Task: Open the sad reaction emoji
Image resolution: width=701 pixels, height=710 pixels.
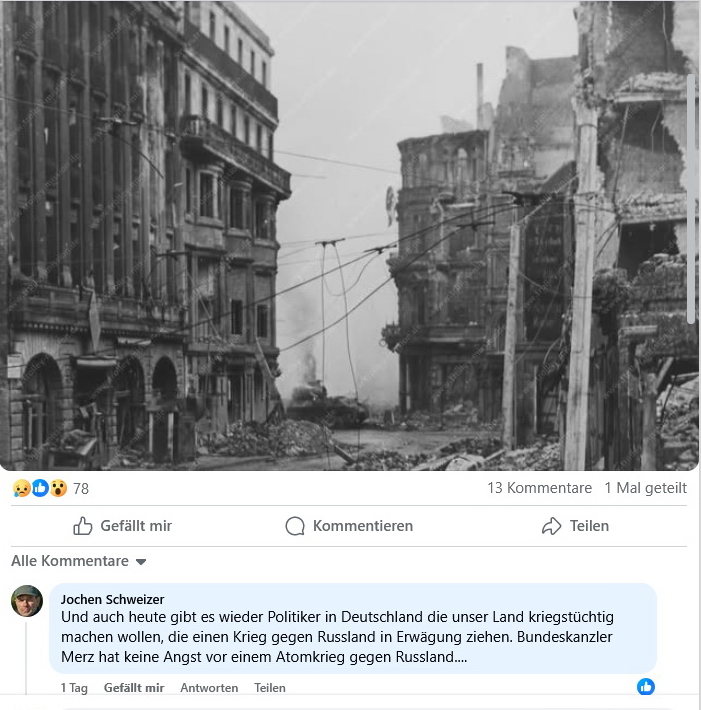Action: coord(22,488)
